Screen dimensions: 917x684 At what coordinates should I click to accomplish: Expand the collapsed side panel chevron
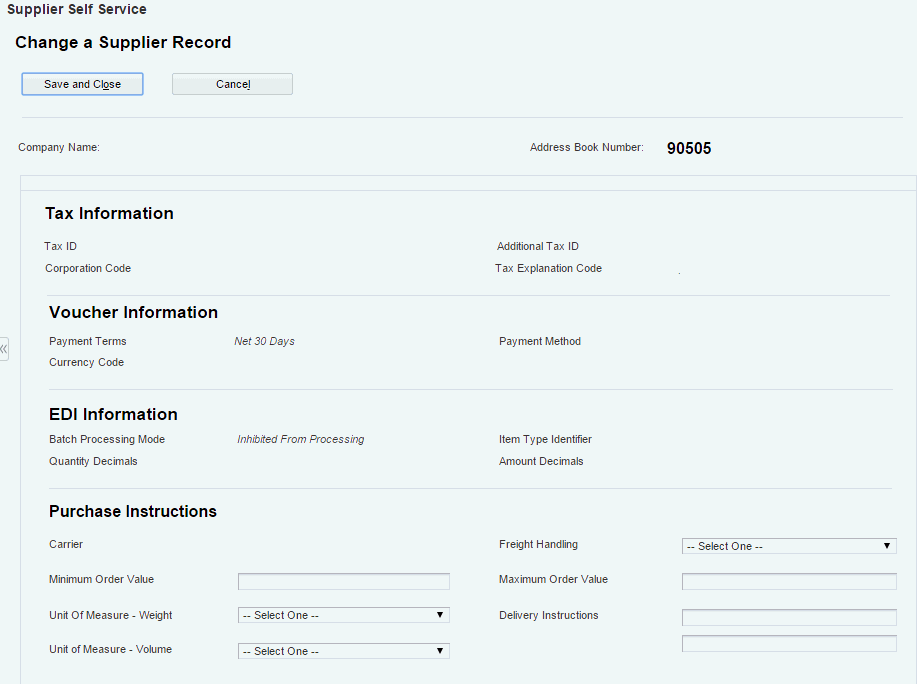tap(4, 349)
